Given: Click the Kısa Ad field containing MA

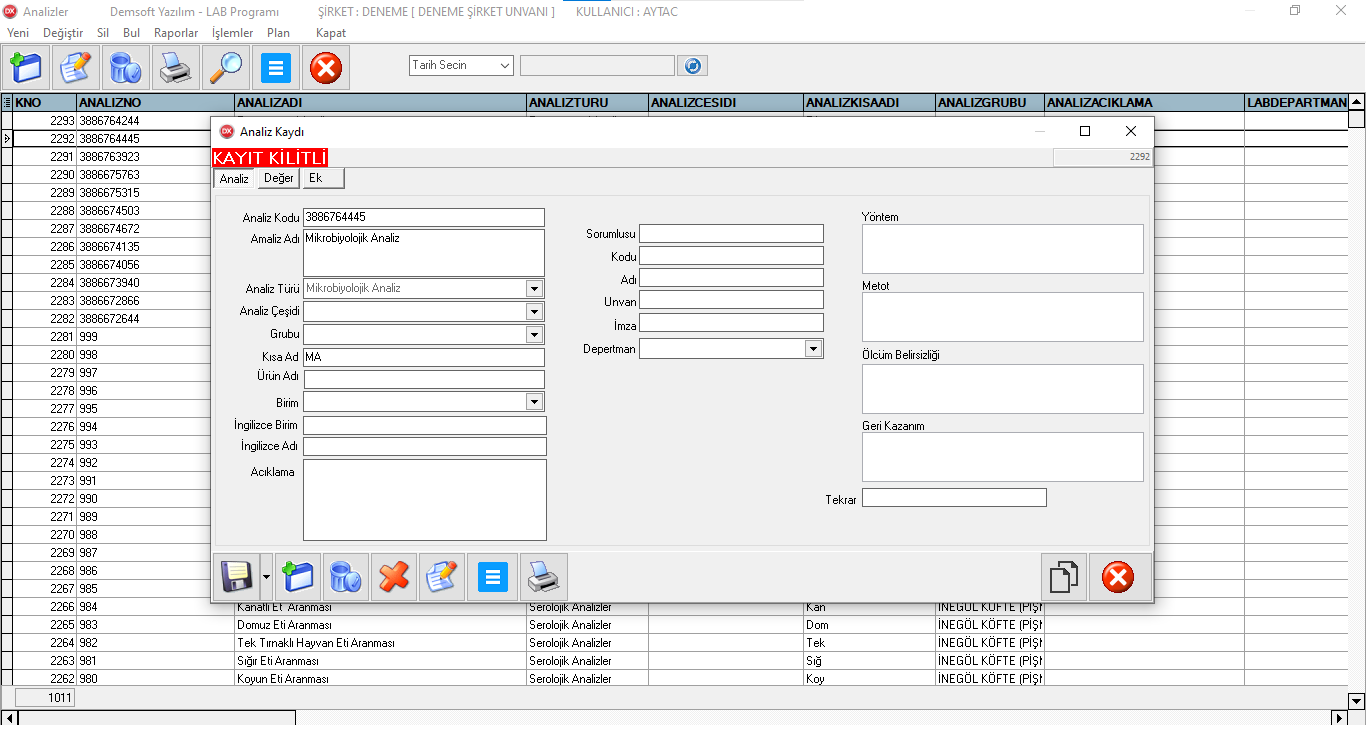Looking at the screenshot, I should pos(424,357).
